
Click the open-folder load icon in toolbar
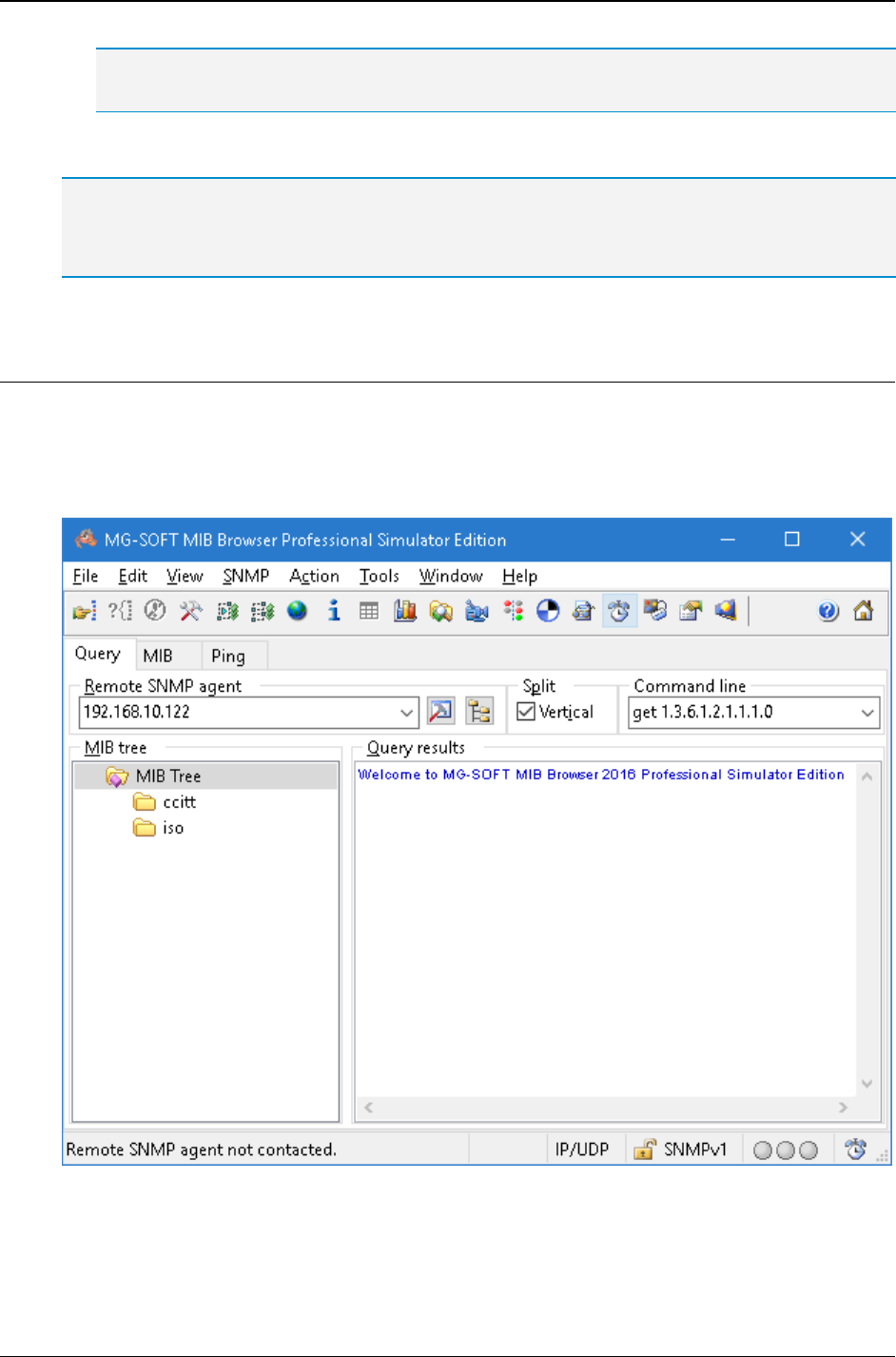[x=85, y=611]
